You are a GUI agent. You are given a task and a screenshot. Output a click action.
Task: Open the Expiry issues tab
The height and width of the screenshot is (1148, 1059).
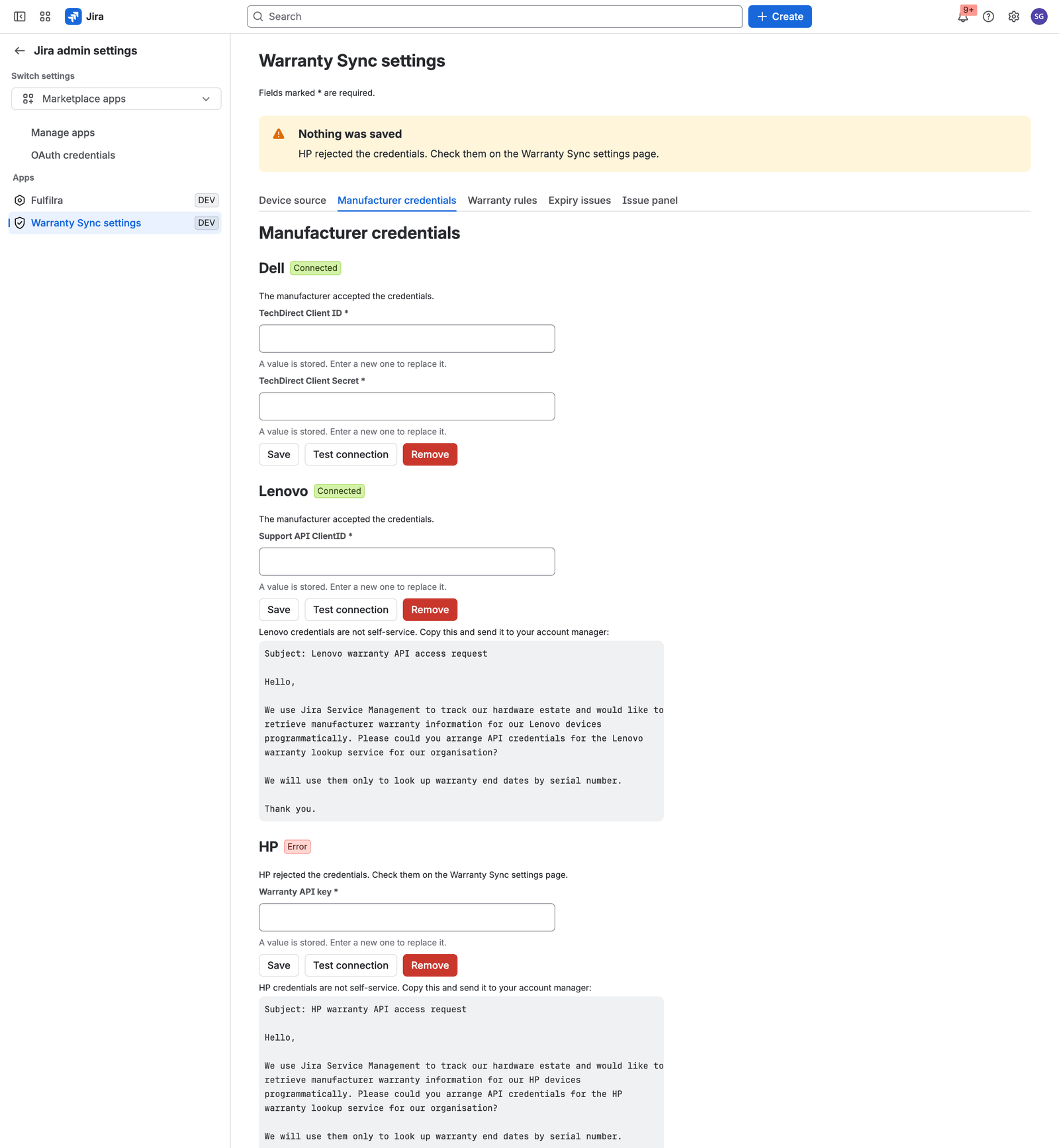[x=580, y=200]
